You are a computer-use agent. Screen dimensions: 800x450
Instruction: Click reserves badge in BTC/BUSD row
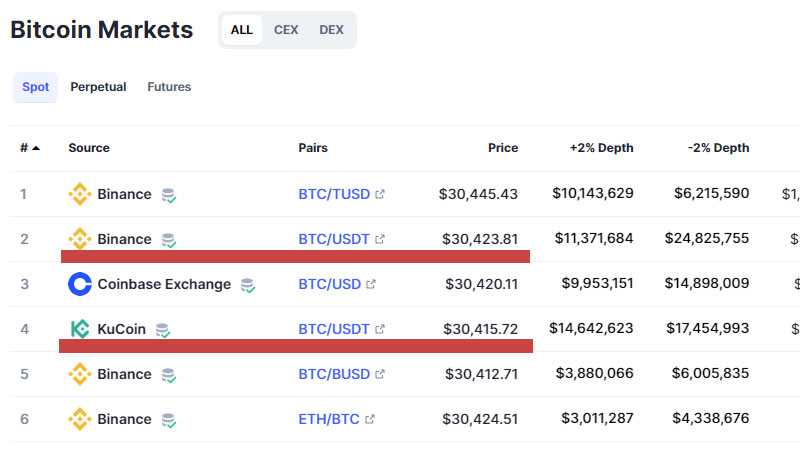point(169,375)
